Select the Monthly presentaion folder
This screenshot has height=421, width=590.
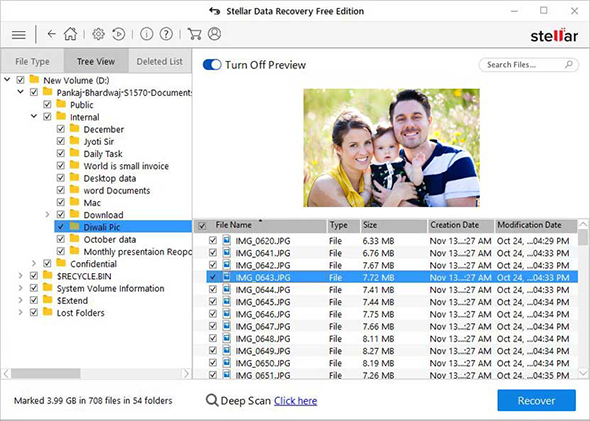click(137, 251)
